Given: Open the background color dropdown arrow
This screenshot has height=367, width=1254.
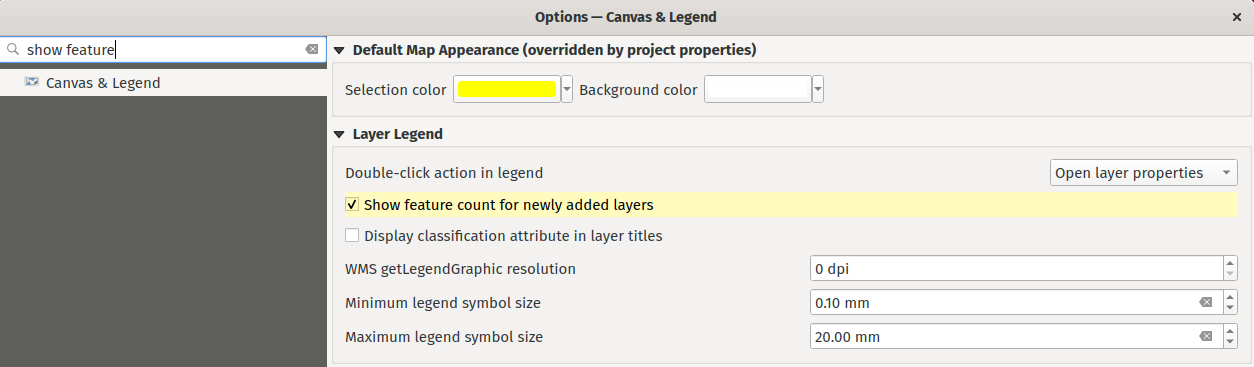Looking at the screenshot, I should click(x=818, y=90).
